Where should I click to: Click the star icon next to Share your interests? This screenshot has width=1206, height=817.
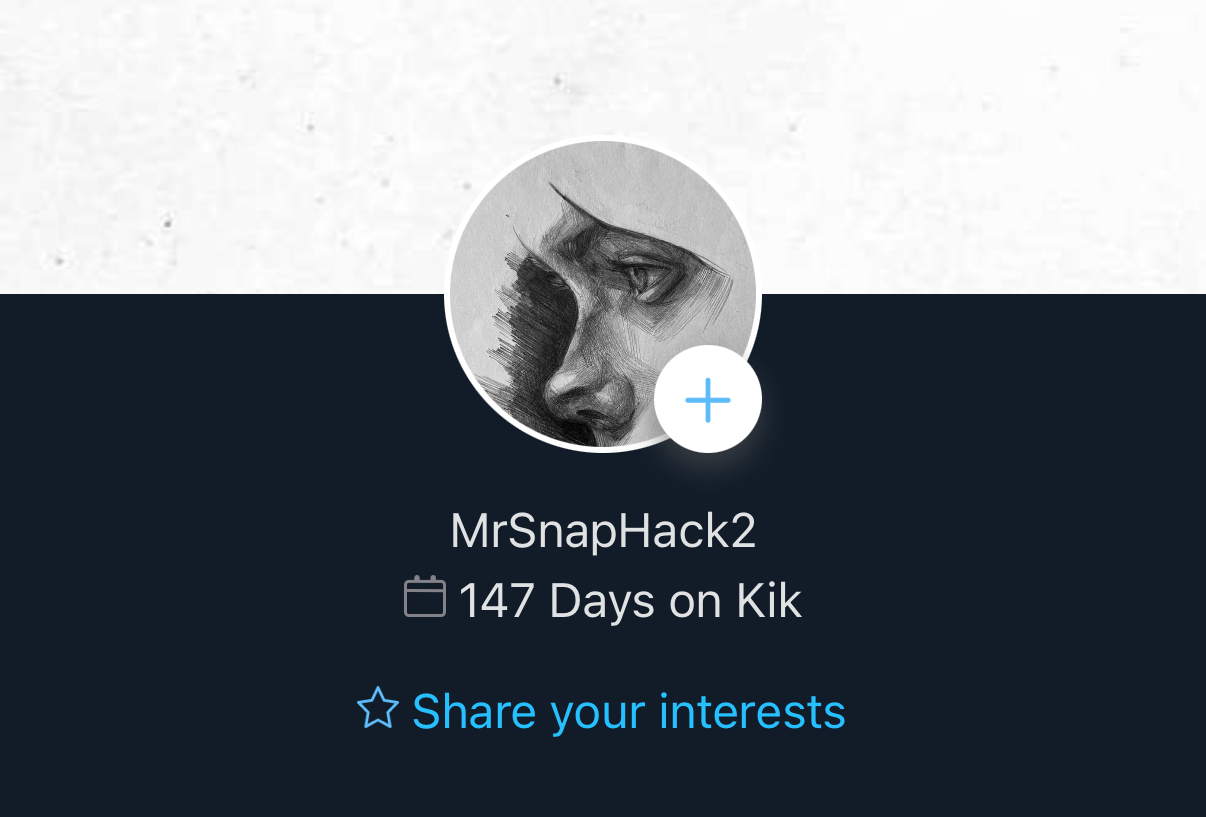tap(378, 708)
